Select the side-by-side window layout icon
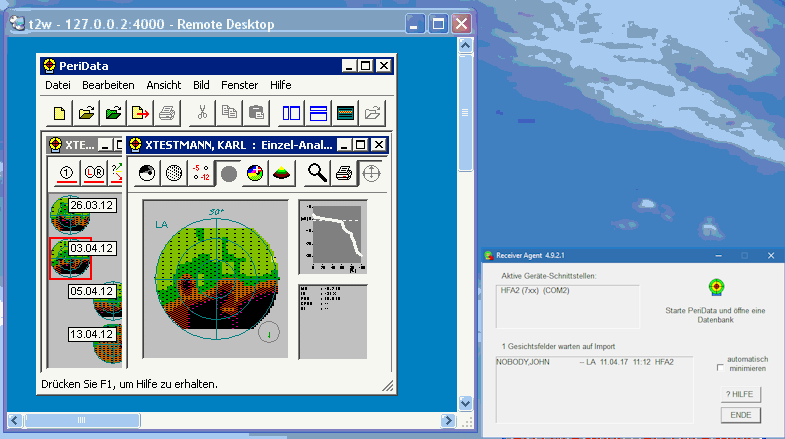Viewport: 785px width, 439px height. tap(291, 113)
